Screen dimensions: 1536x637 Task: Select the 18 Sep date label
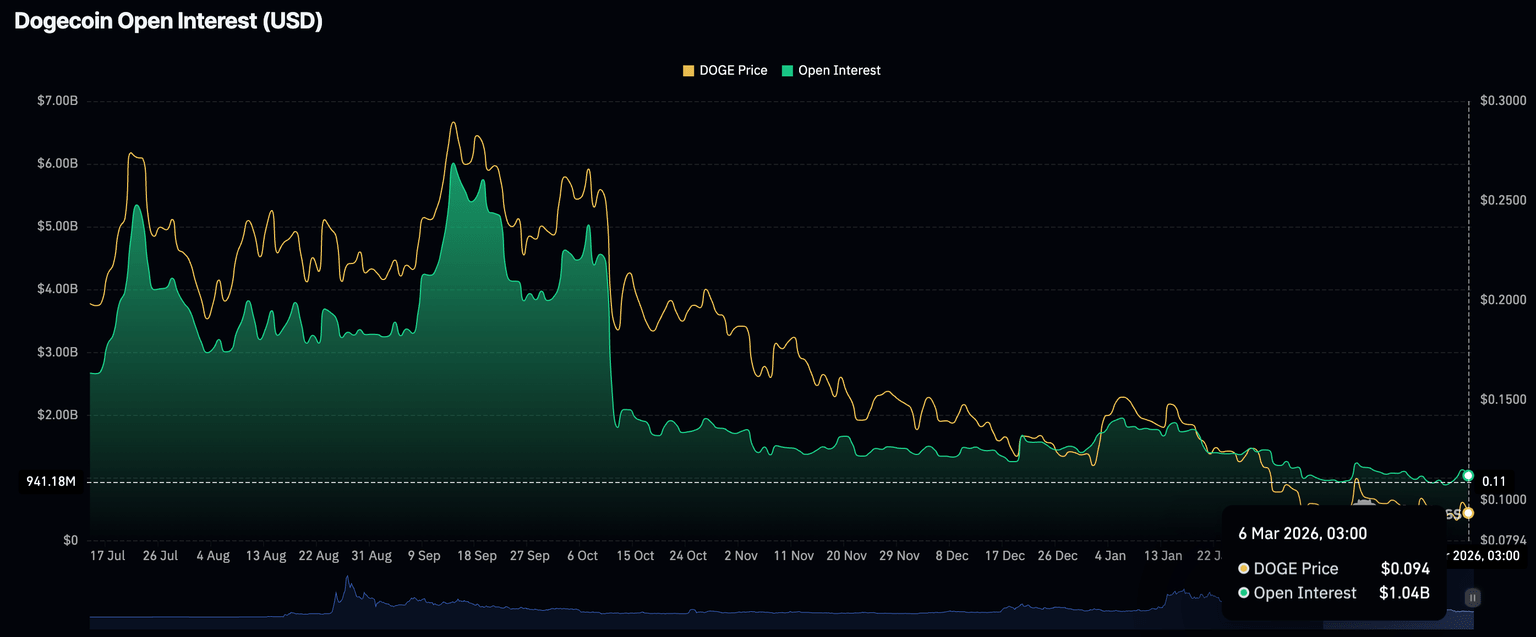476,556
